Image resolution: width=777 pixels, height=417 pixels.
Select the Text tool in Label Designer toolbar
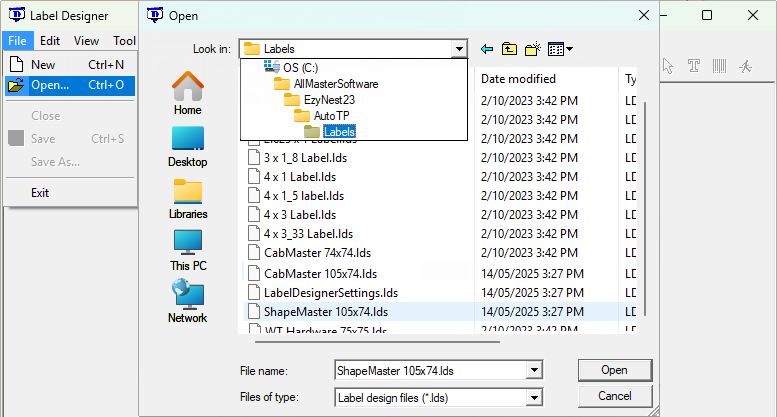tap(694, 66)
